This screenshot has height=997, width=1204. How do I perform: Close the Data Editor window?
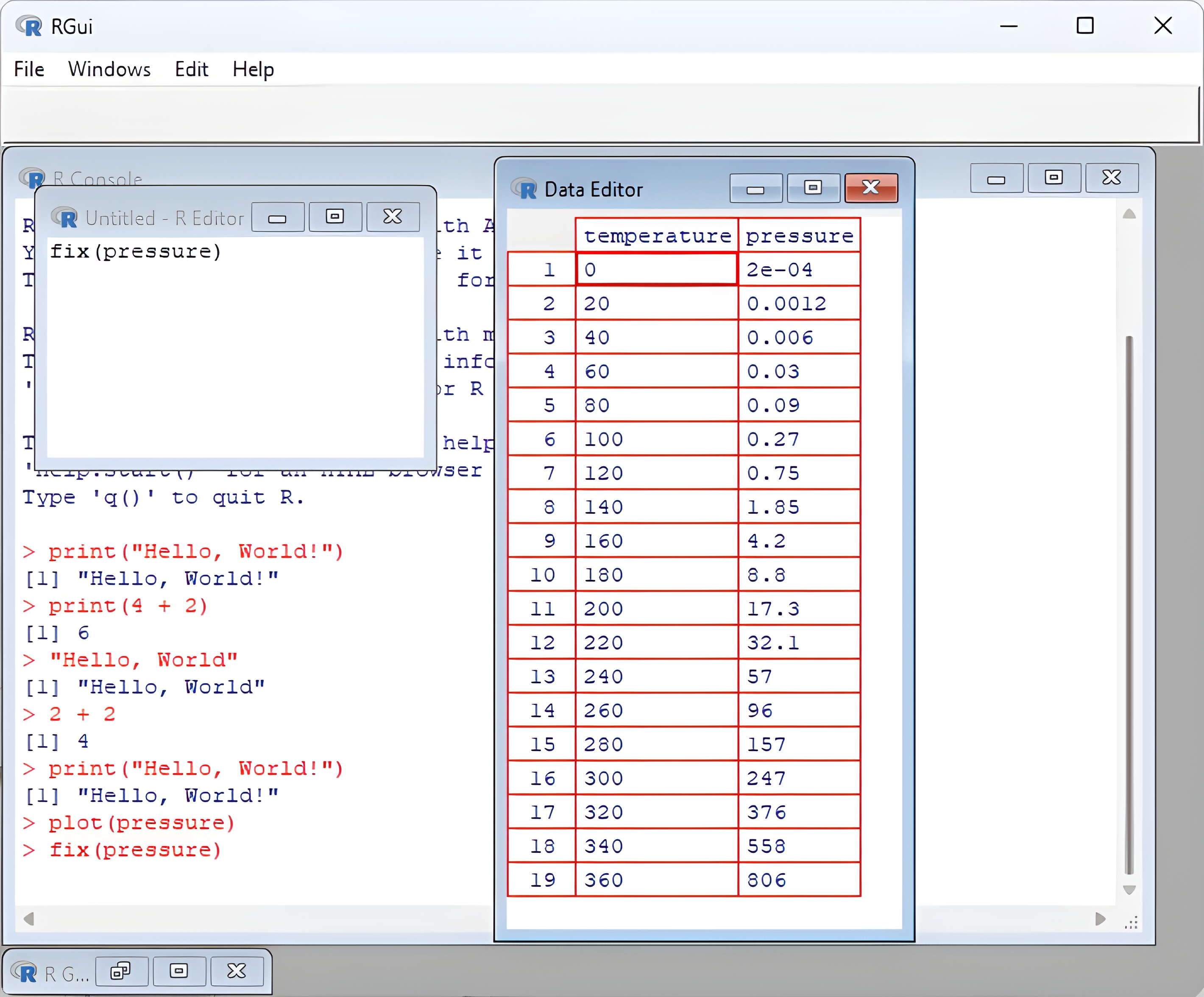[x=870, y=188]
